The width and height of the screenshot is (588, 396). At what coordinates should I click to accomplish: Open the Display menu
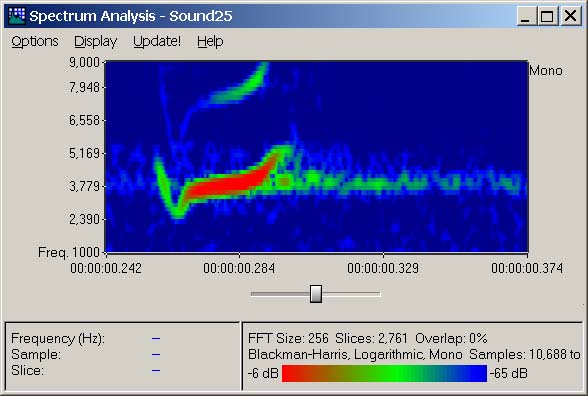click(x=96, y=41)
